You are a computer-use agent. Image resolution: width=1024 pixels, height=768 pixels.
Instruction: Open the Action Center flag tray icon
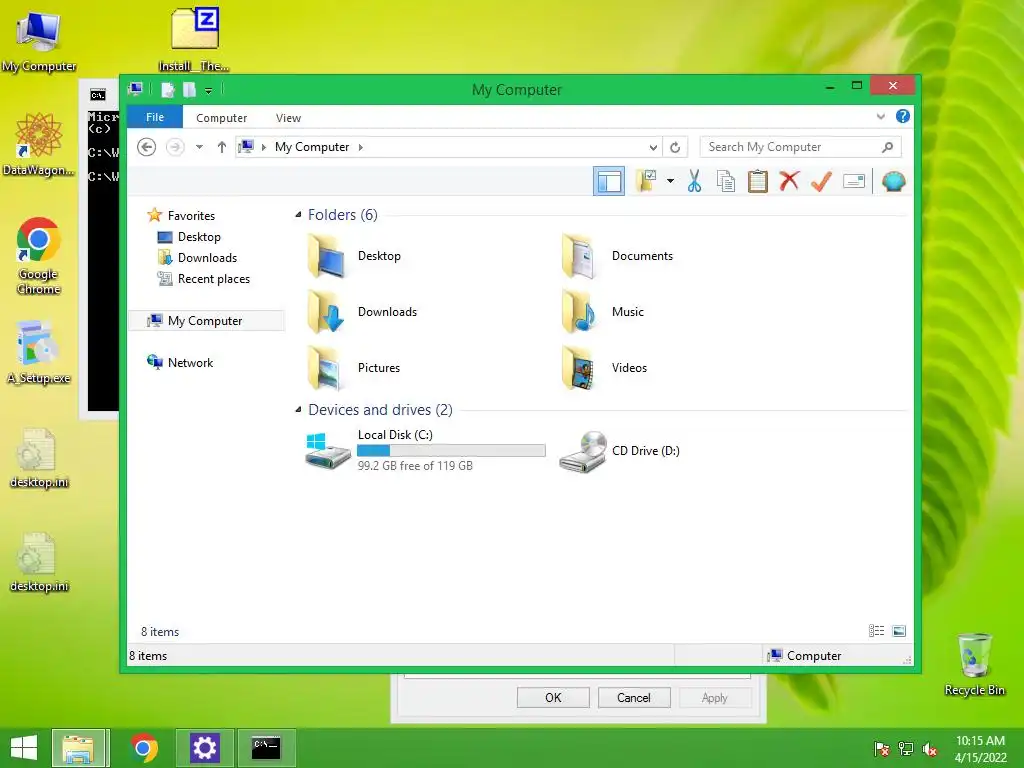[x=881, y=749]
